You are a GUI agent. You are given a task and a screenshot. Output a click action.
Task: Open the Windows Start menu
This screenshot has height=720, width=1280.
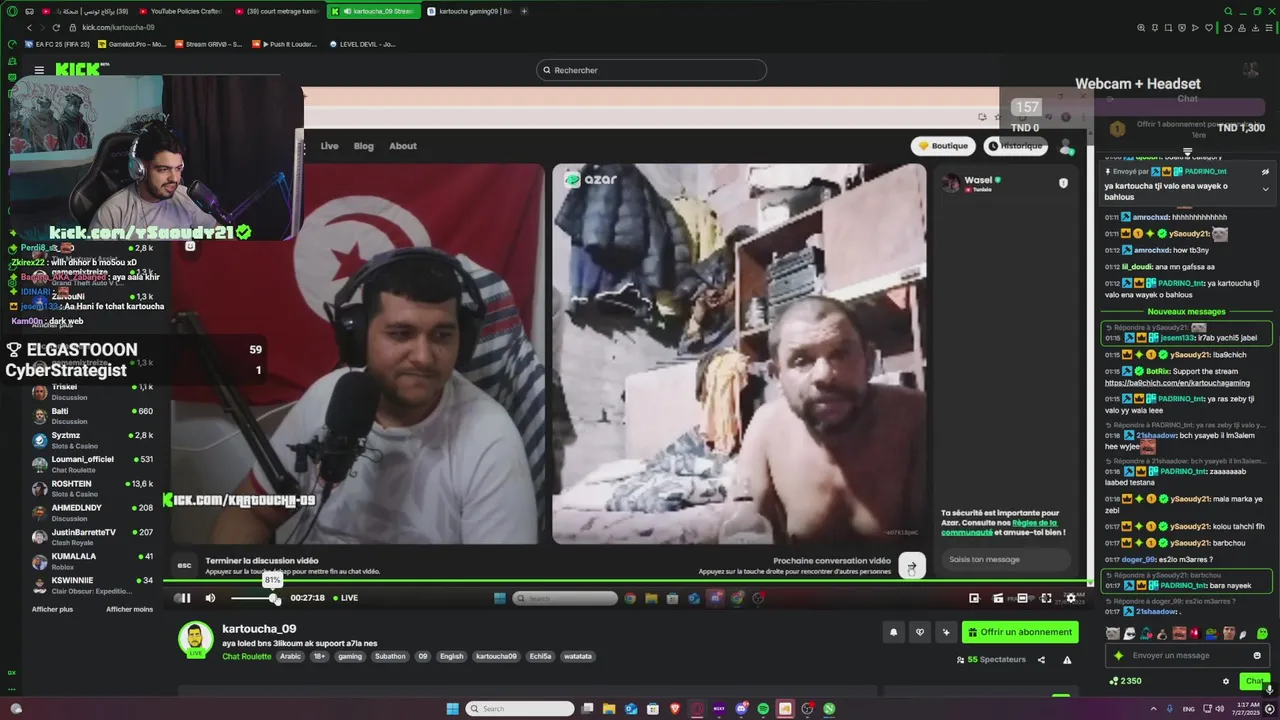(452, 709)
